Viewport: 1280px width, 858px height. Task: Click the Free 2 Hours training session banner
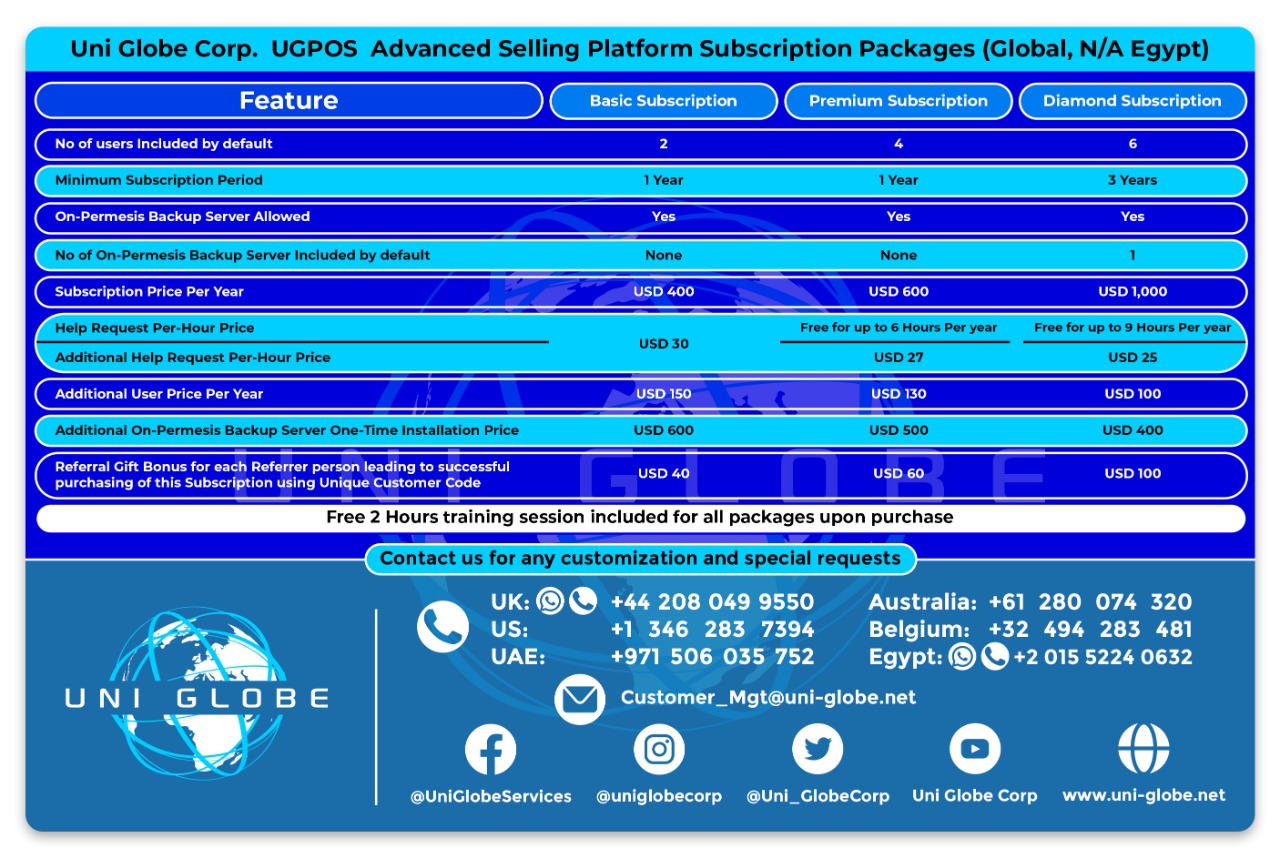(641, 517)
